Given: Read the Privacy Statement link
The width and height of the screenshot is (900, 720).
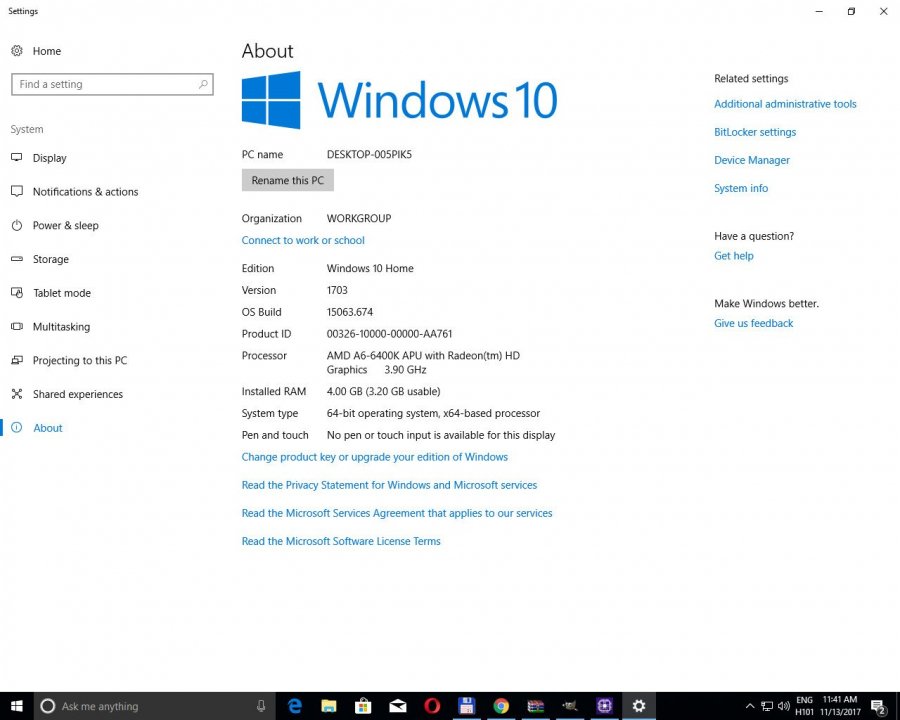Looking at the screenshot, I should 389,485.
